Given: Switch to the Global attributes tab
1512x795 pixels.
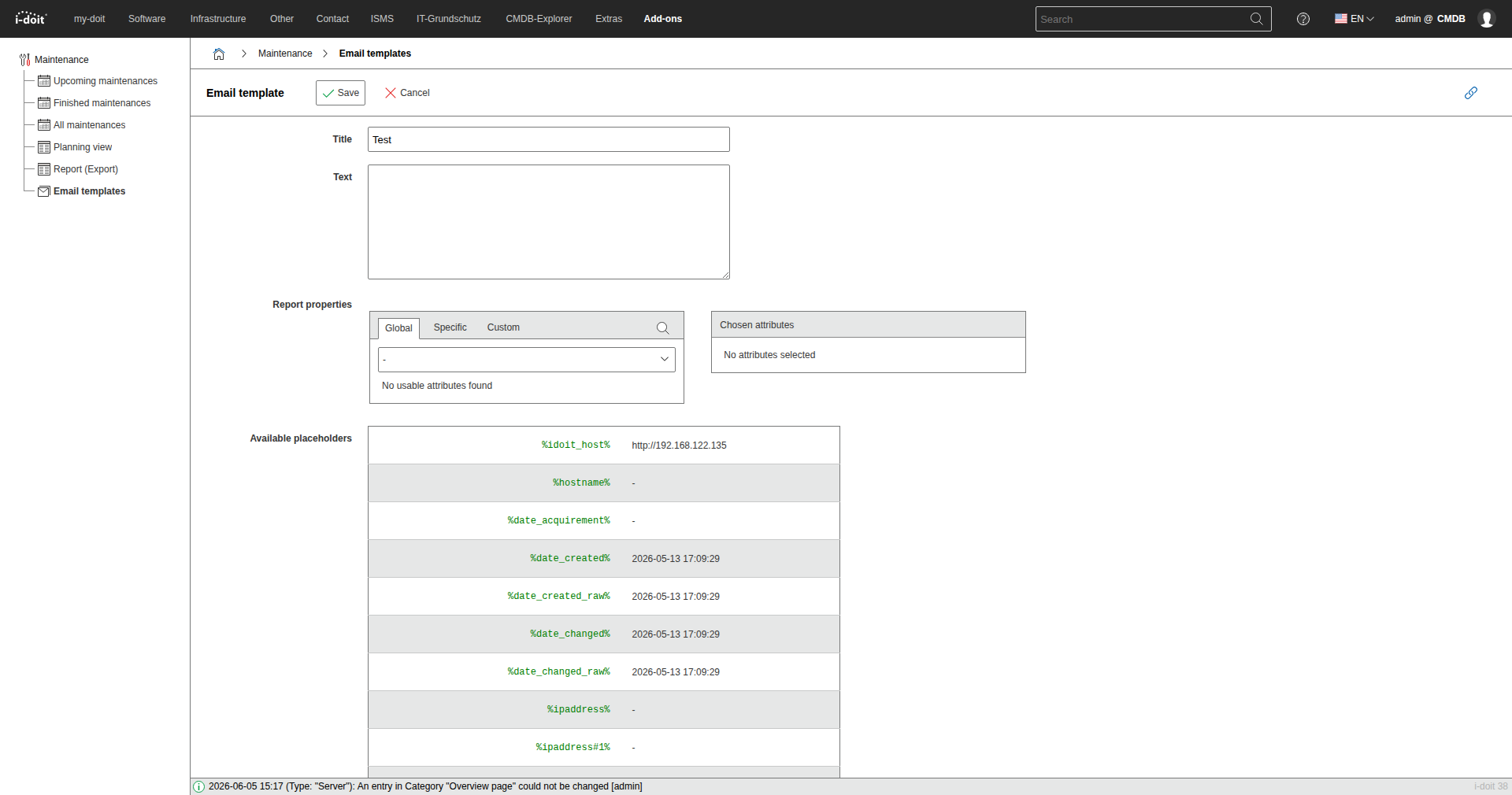Looking at the screenshot, I should (398, 328).
